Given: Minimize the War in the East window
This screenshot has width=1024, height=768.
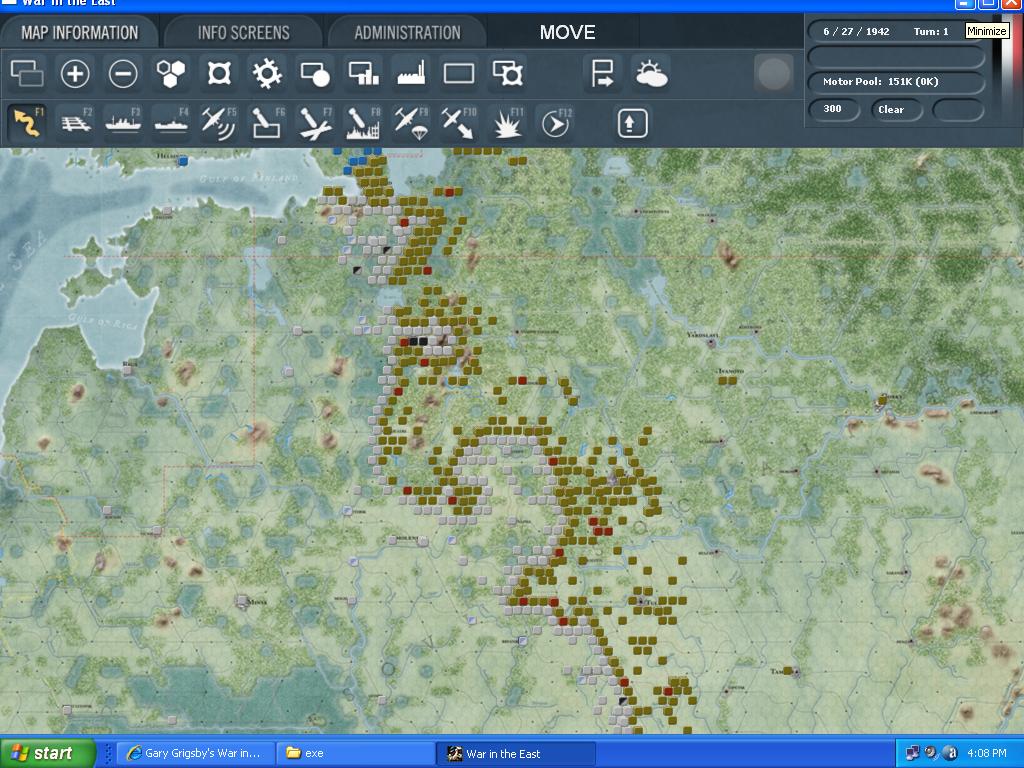Looking at the screenshot, I should (x=965, y=4).
